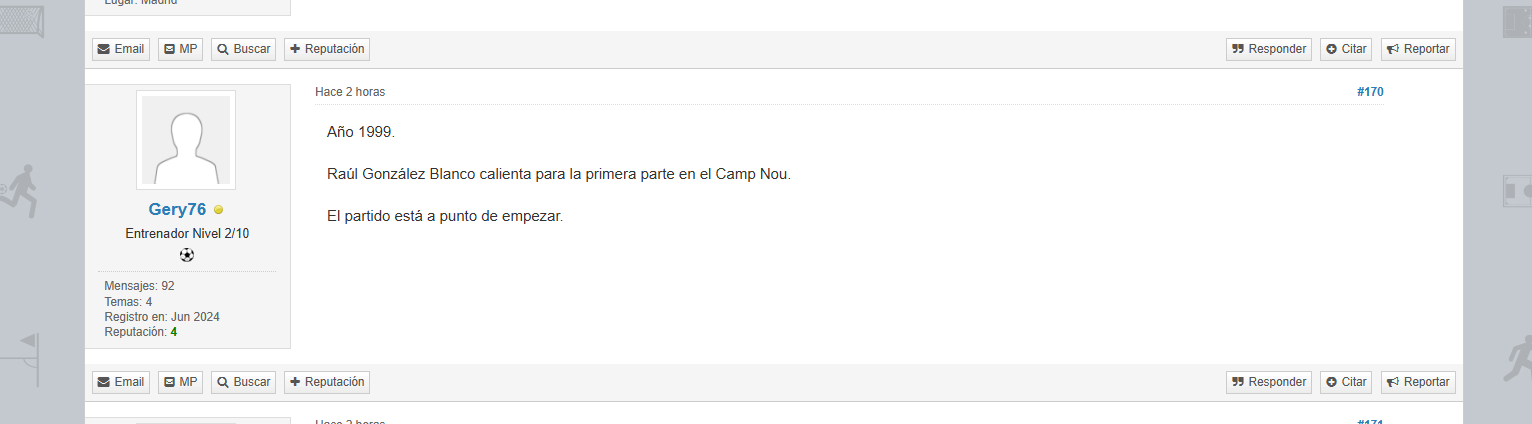This screenshot has height=424, width=1532.
Task: Open permalink for post #170
Action: click(1370, 92)
